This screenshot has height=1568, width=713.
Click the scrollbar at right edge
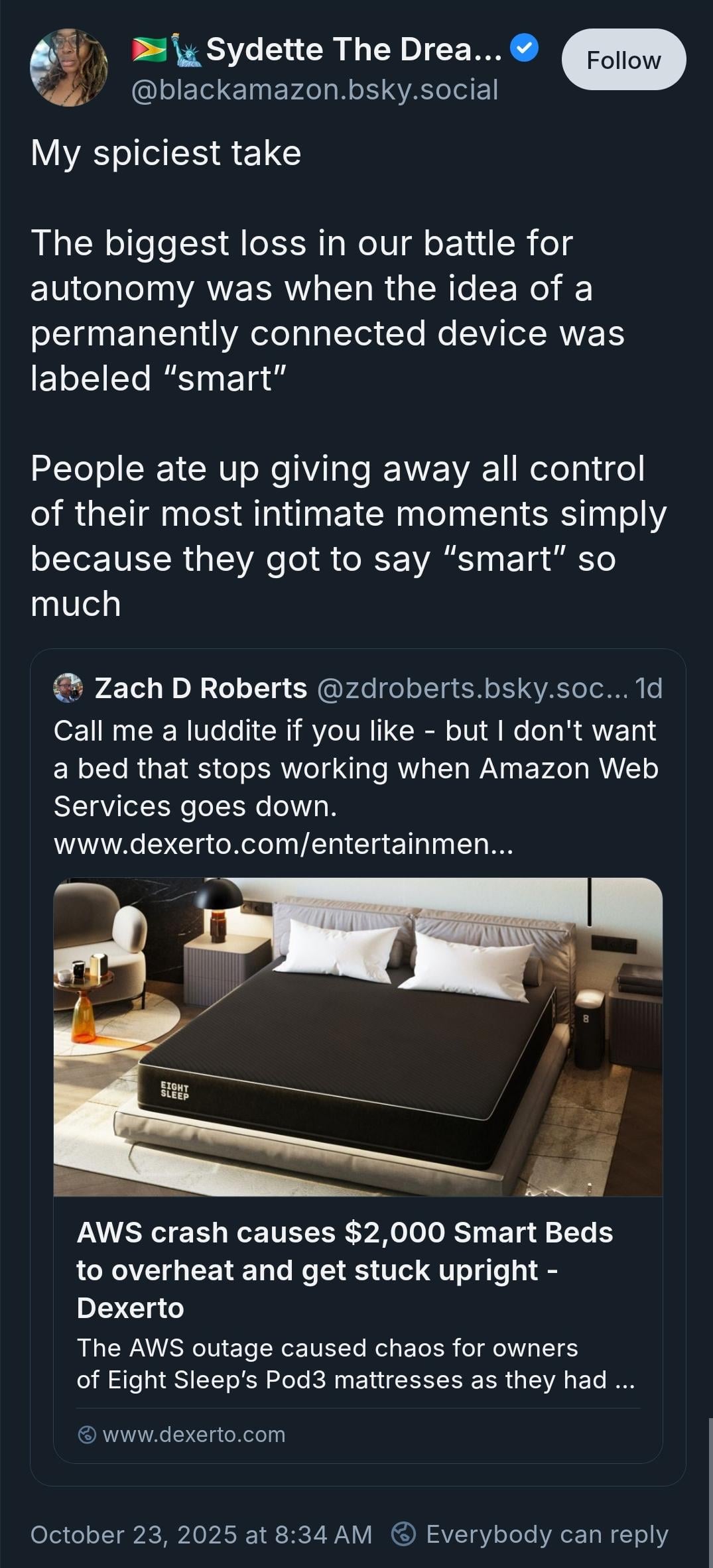coord(710,1492)
